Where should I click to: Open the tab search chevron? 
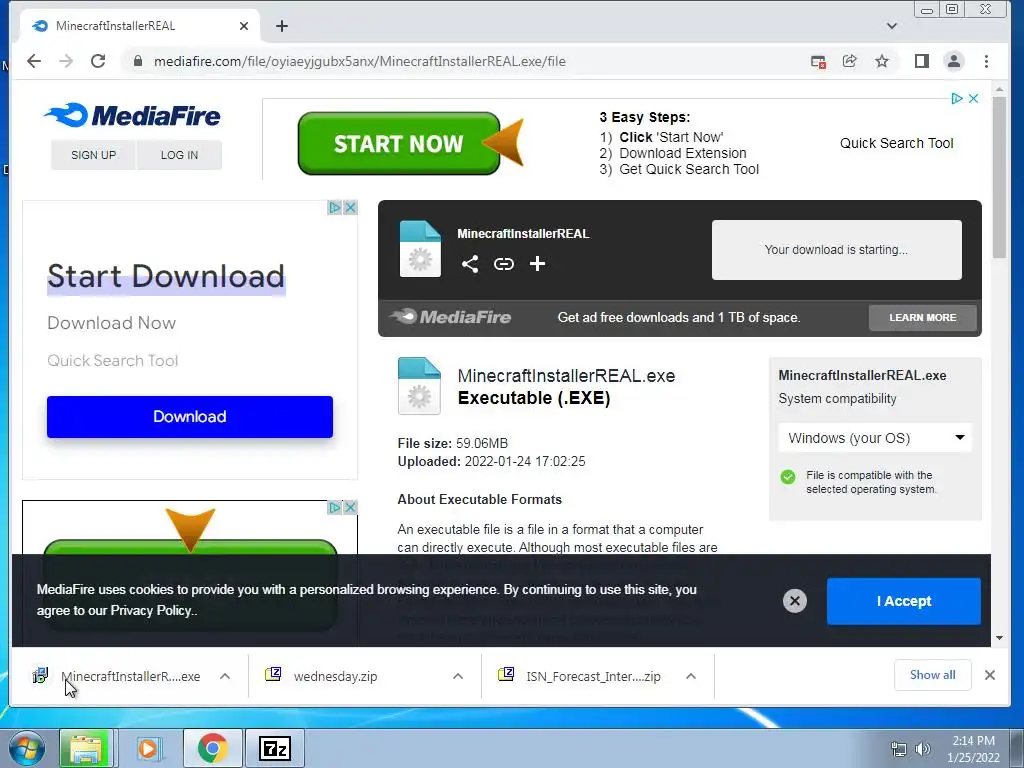pyautogui.click(x=891, y=26)
